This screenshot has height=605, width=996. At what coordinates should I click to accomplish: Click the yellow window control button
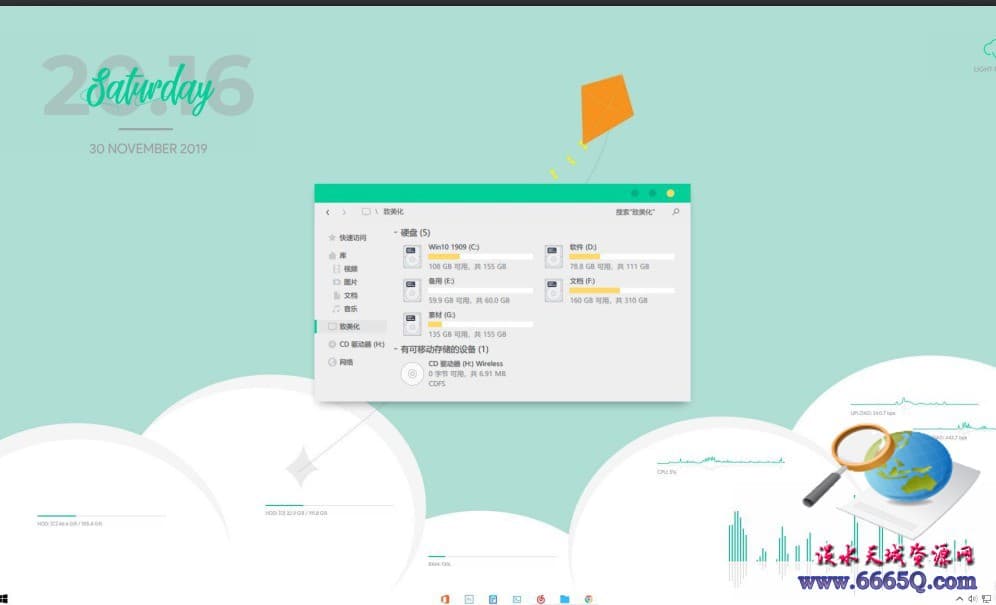coord(670,193)
